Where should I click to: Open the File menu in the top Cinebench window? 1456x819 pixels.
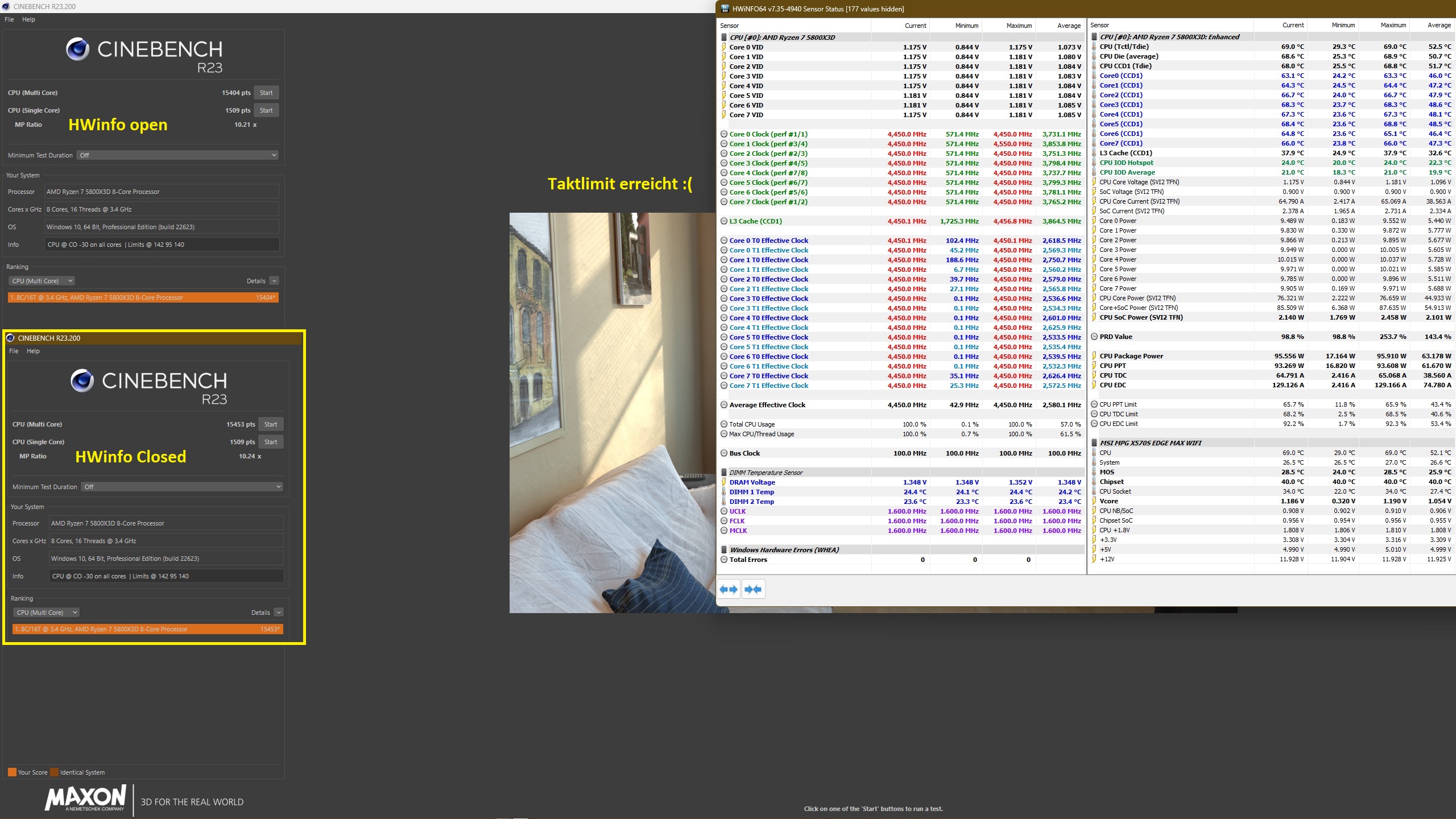coord(9,19)
